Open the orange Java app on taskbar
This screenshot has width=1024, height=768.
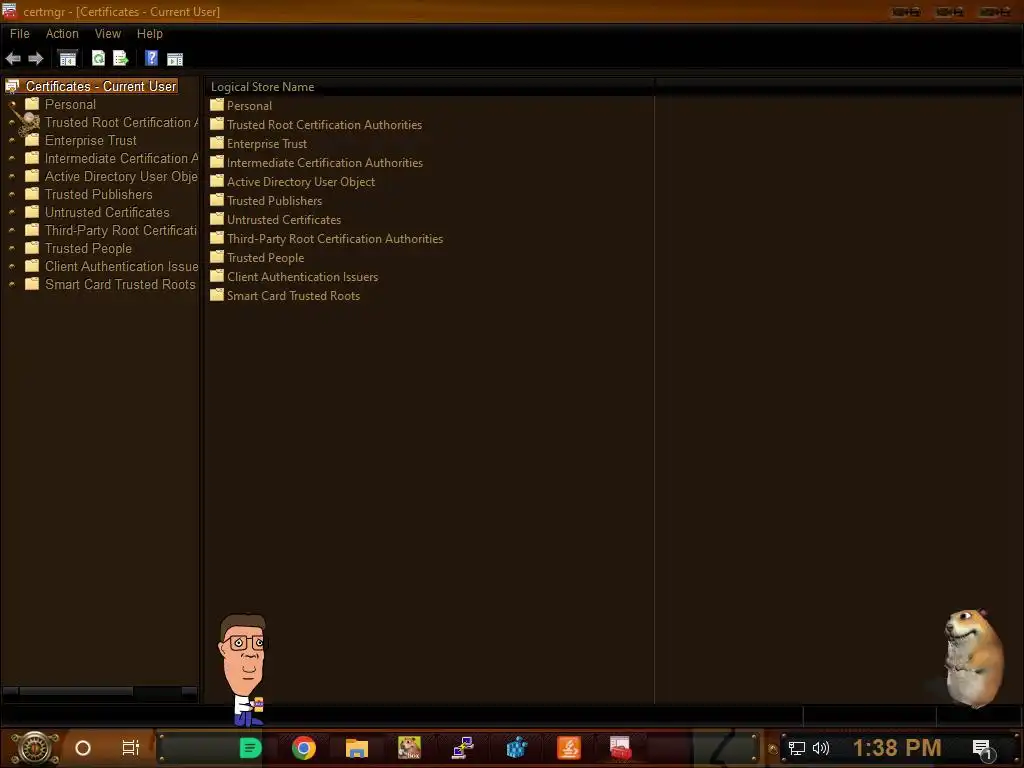[569, 748]
